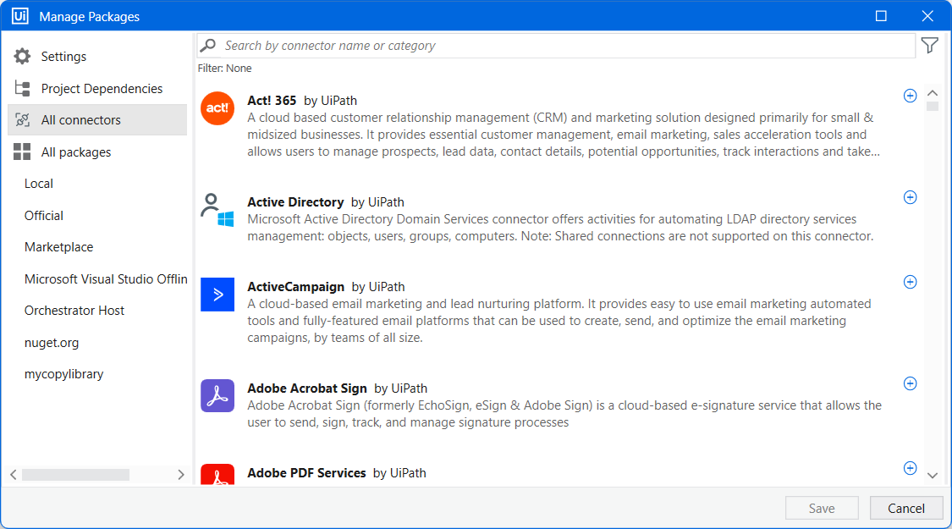Add the ActiveCampaign connector
Screen dimensions: 952x529
pos(910,282)
